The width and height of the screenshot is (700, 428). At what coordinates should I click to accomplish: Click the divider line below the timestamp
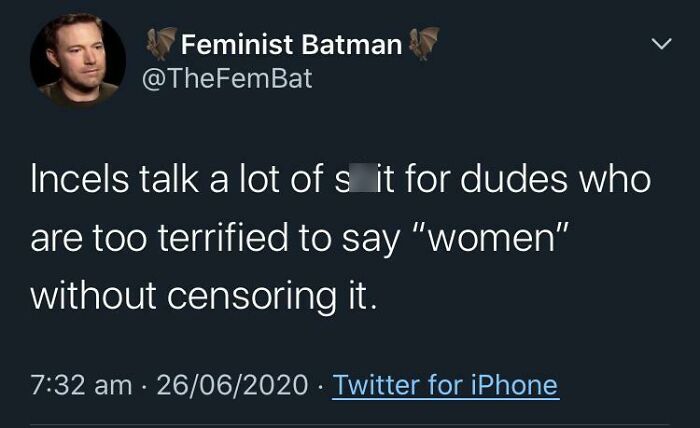(x=350, y=424)
